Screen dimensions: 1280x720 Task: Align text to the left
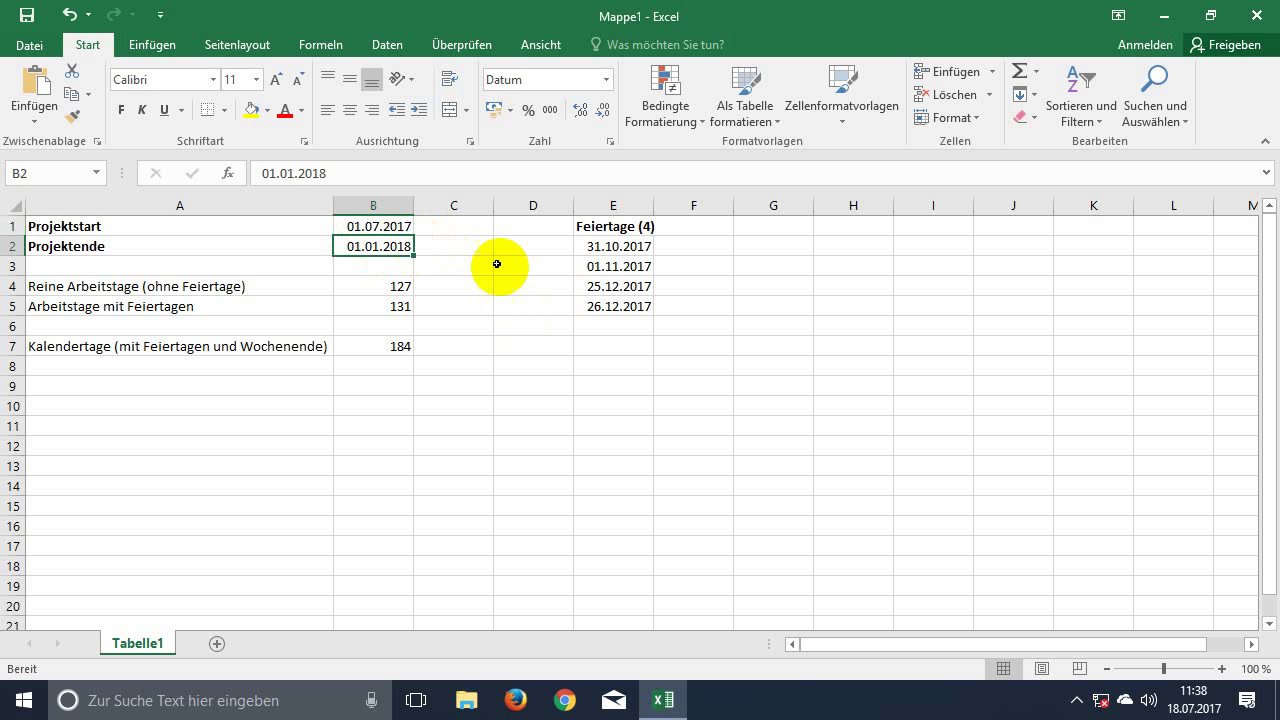pos(327,110)
